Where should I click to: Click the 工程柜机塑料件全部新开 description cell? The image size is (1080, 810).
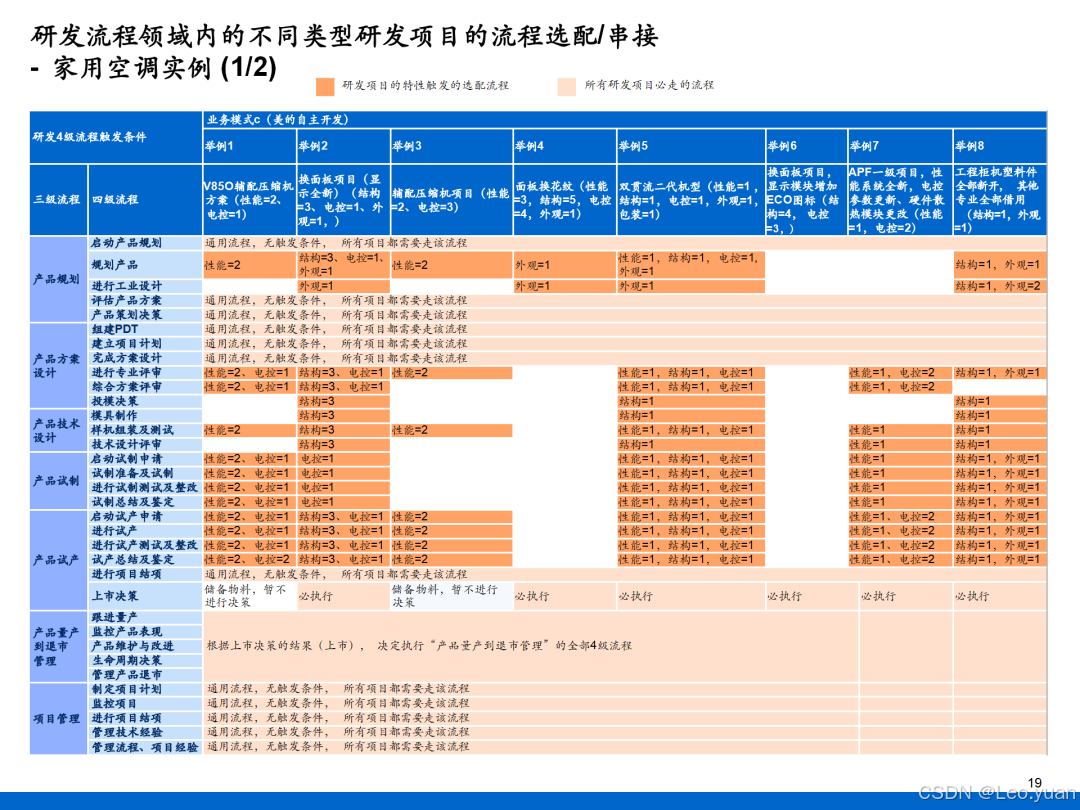(x=1000, y=200)
